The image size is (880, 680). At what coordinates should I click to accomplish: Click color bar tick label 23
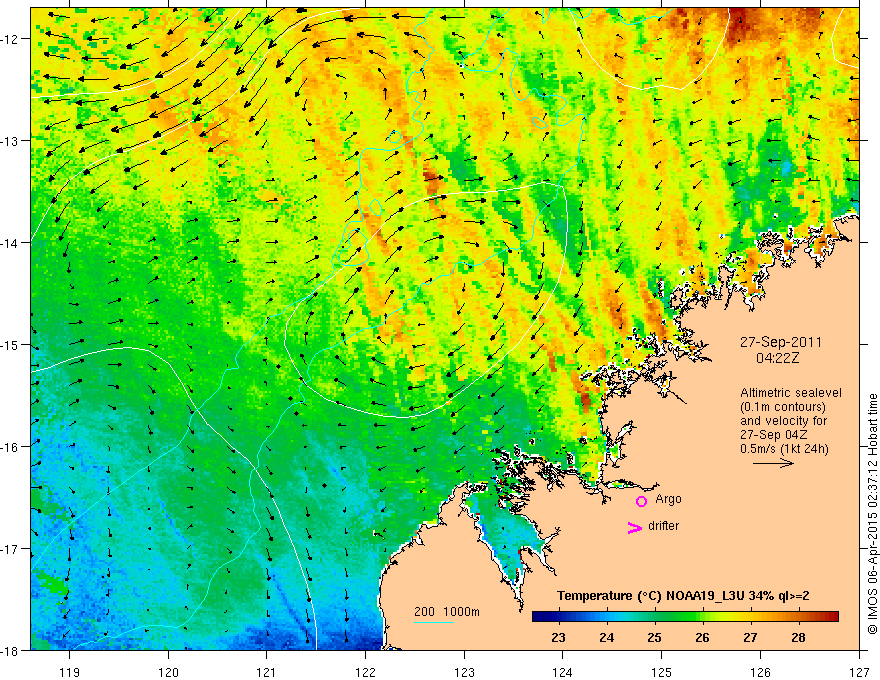pyautogui.click(x=558, y=638)
